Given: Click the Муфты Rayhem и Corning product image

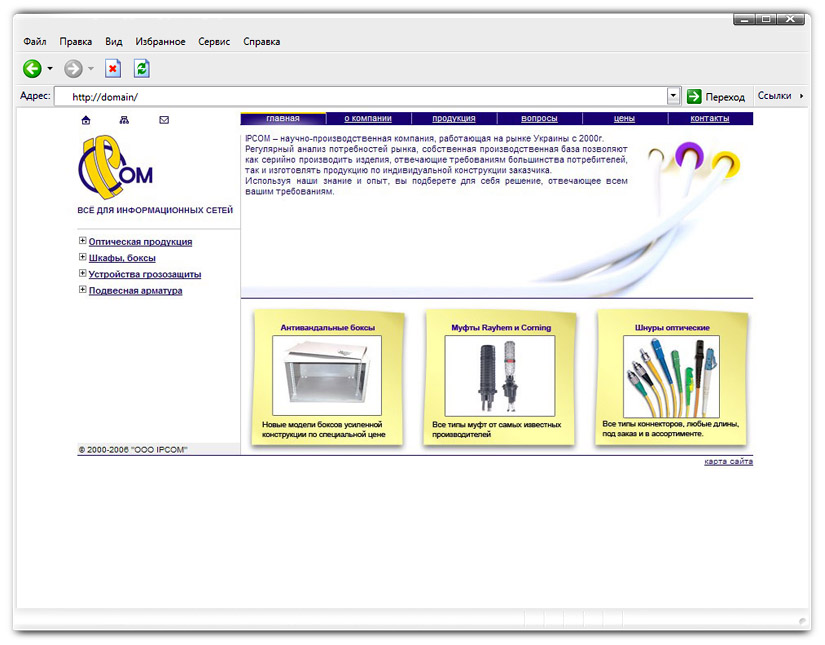Looking at the screenshot, I should point(499,378).
